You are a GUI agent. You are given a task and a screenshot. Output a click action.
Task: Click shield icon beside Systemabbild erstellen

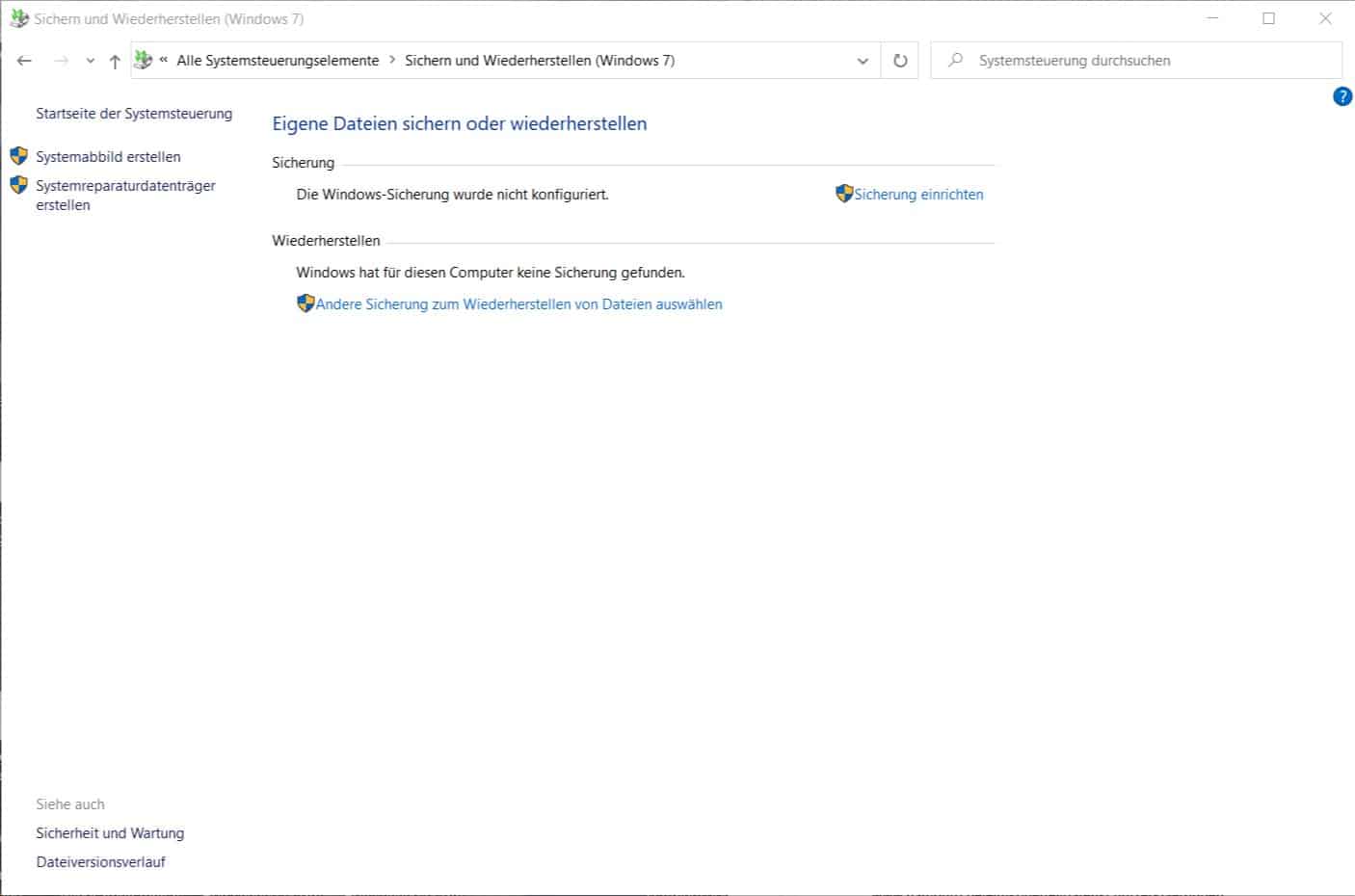click(18, 156)
